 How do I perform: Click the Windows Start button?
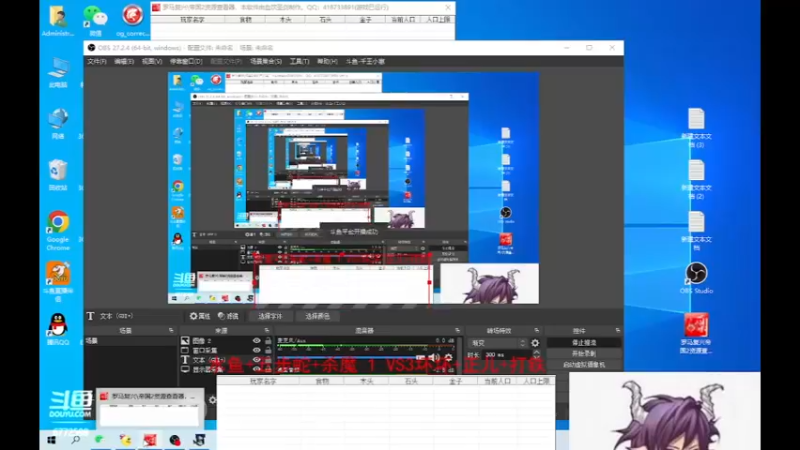51,440
